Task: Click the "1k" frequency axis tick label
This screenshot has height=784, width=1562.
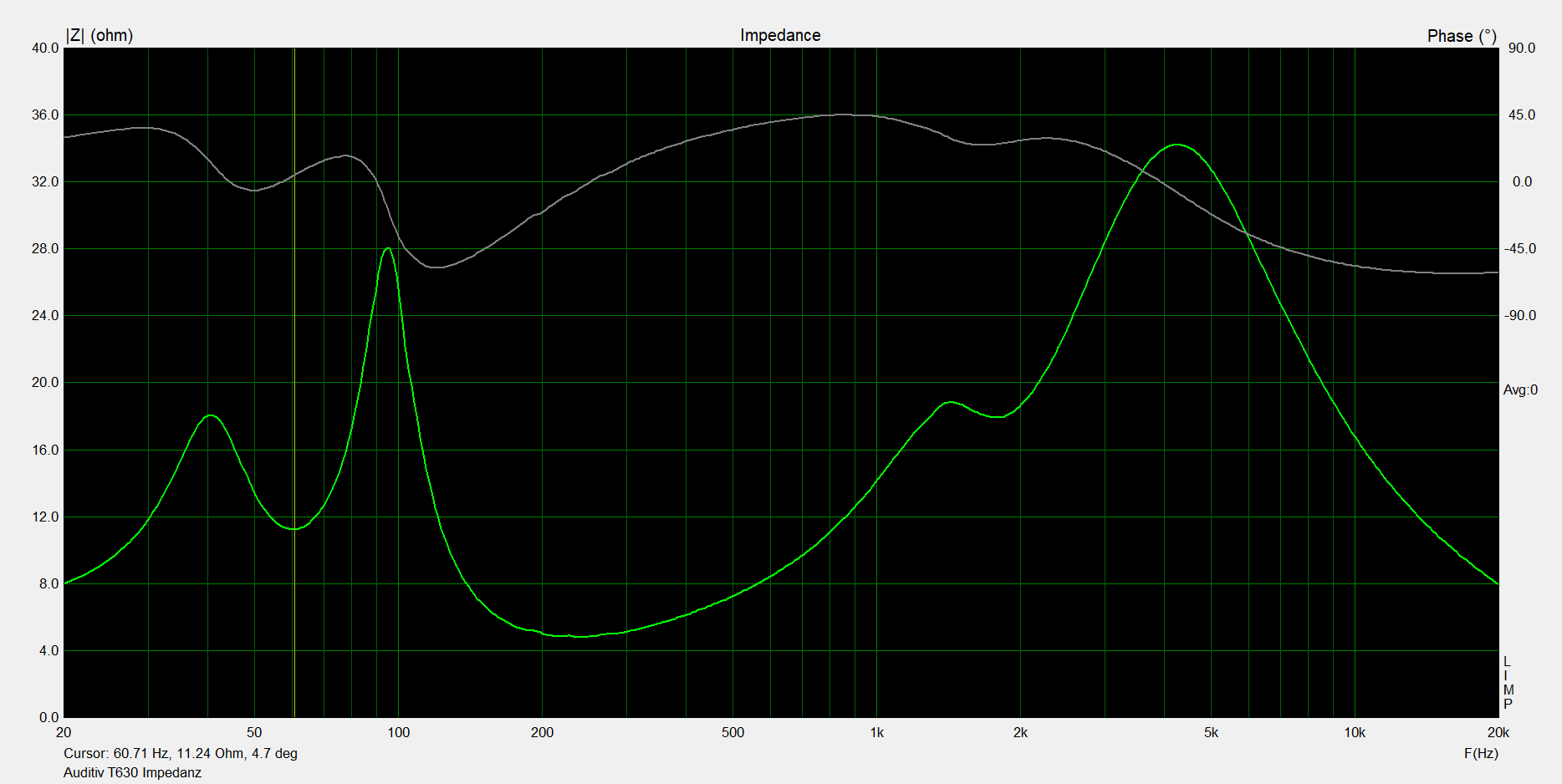Action: coord(876,733)
